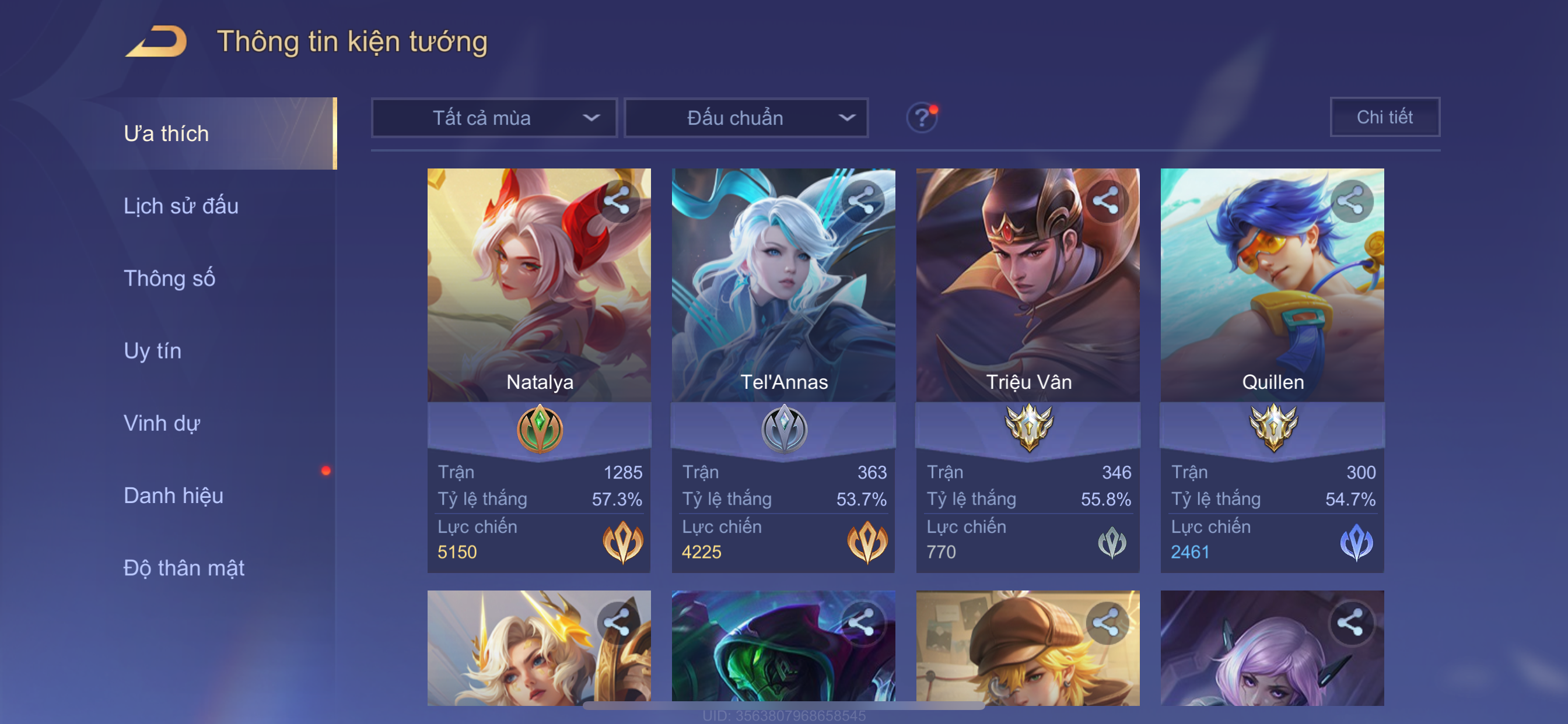
Task: Select the purple-haired hero thumbnail
Action: (x=1273, y=648)
